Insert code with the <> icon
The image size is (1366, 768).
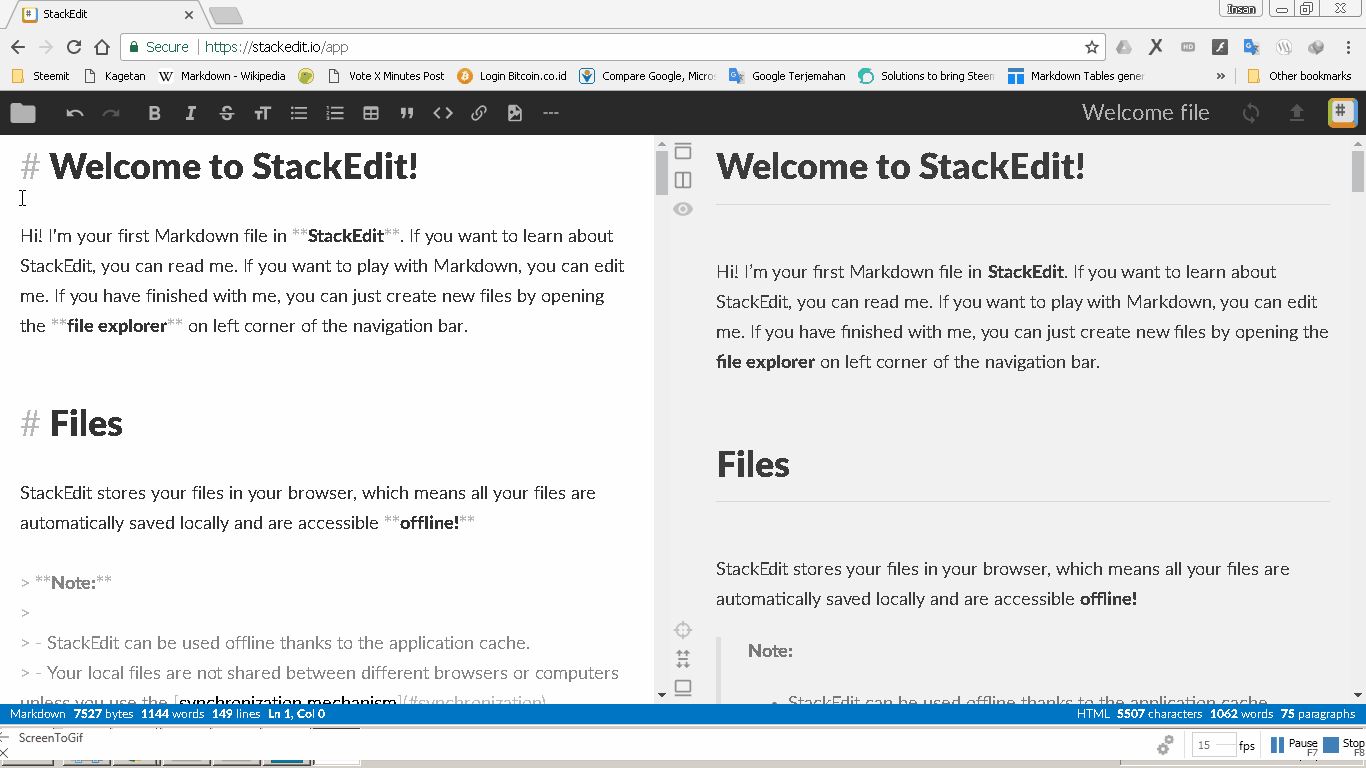[x=443, y=113]
